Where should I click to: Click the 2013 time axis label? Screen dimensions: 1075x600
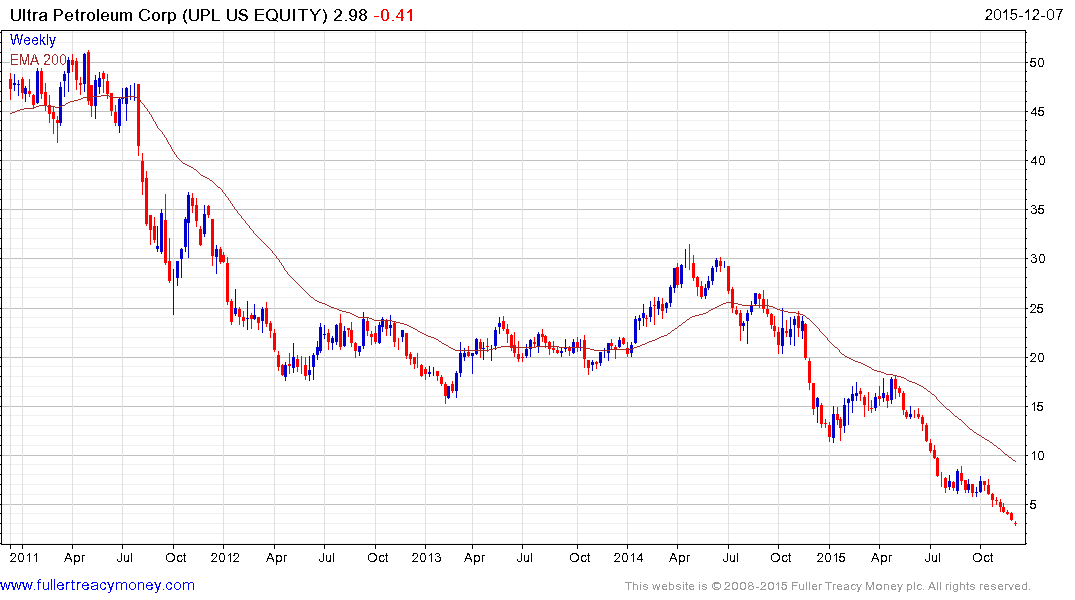coord(426,557)
